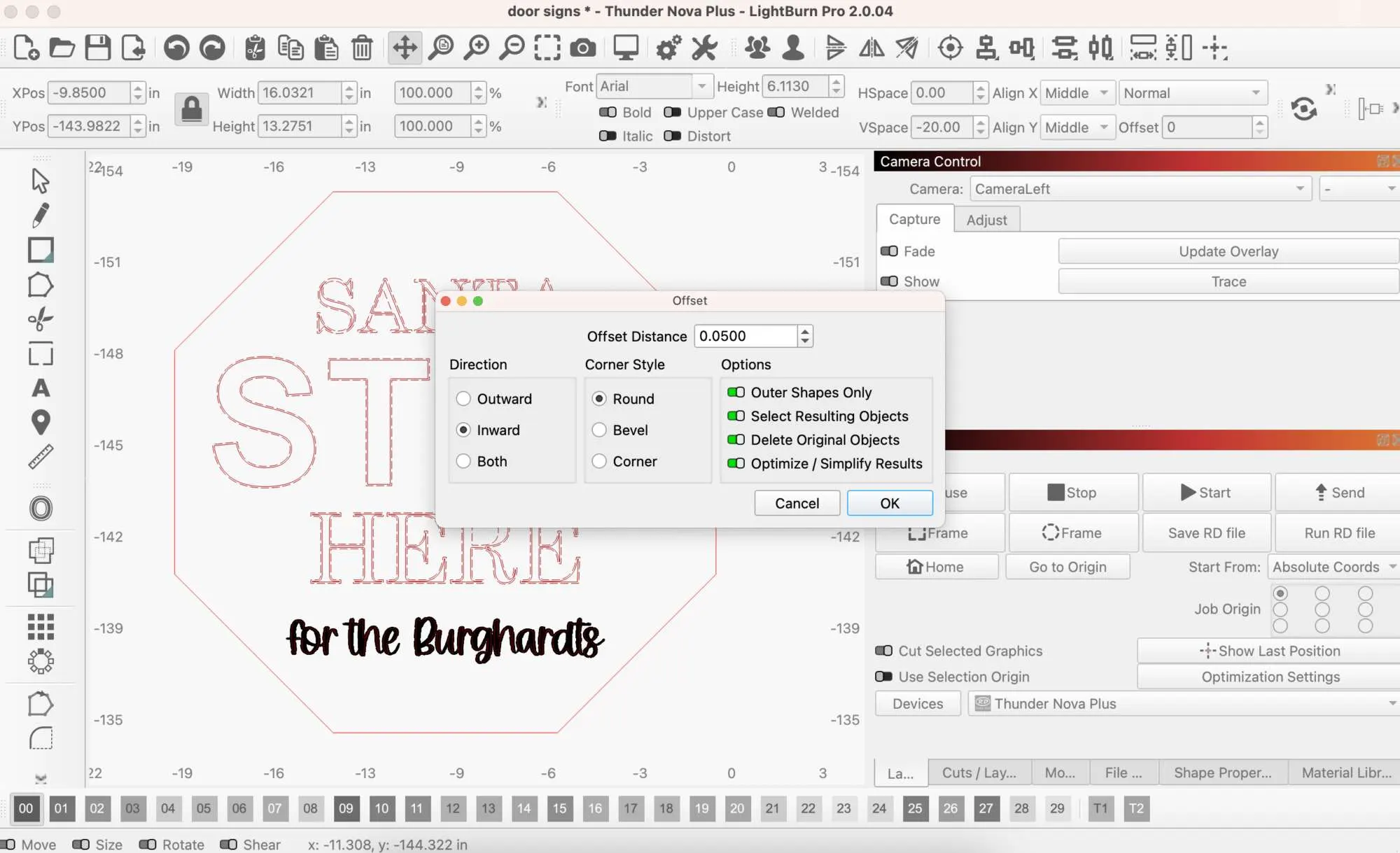Click the Zoom In toolbar icon

477,48
